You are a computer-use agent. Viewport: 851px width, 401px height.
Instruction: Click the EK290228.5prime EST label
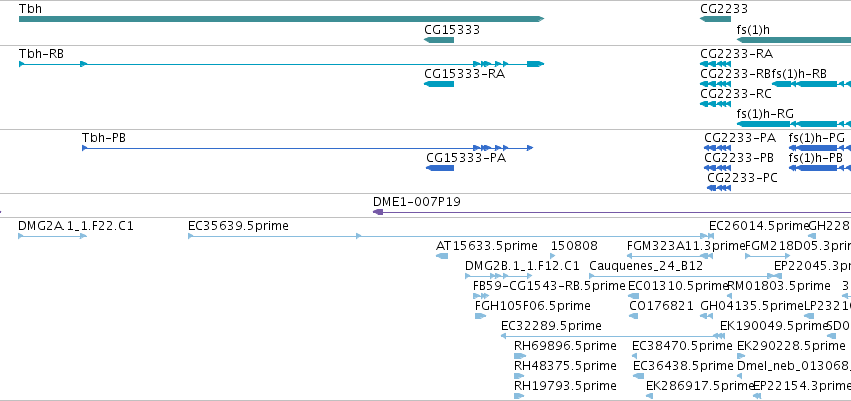point(791,346)
